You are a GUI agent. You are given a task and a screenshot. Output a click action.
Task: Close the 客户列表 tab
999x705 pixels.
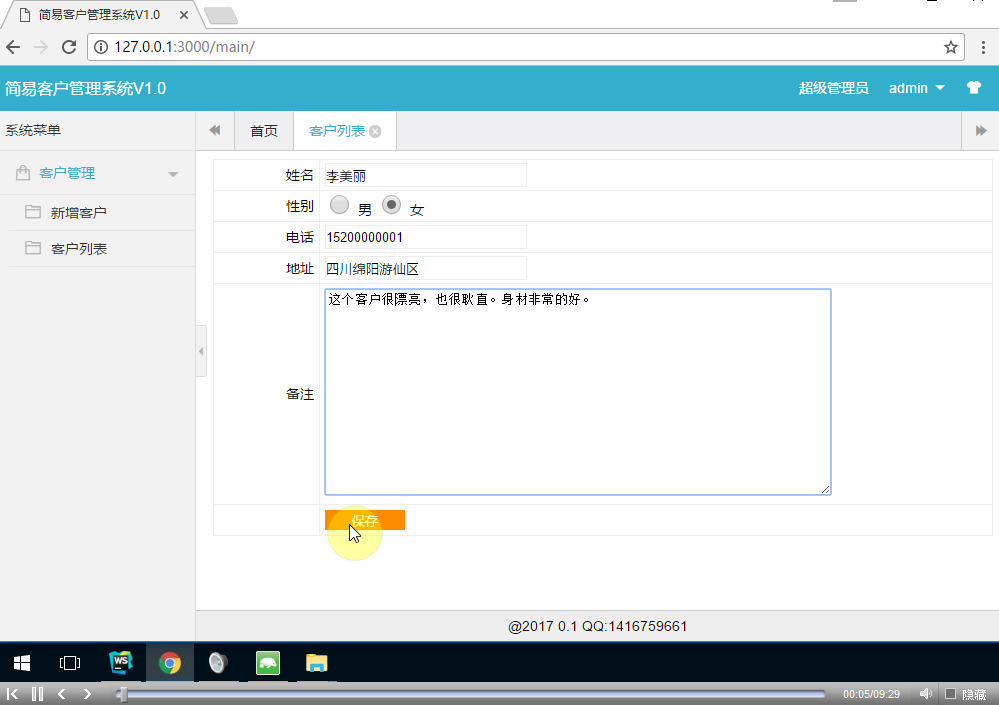375,130
